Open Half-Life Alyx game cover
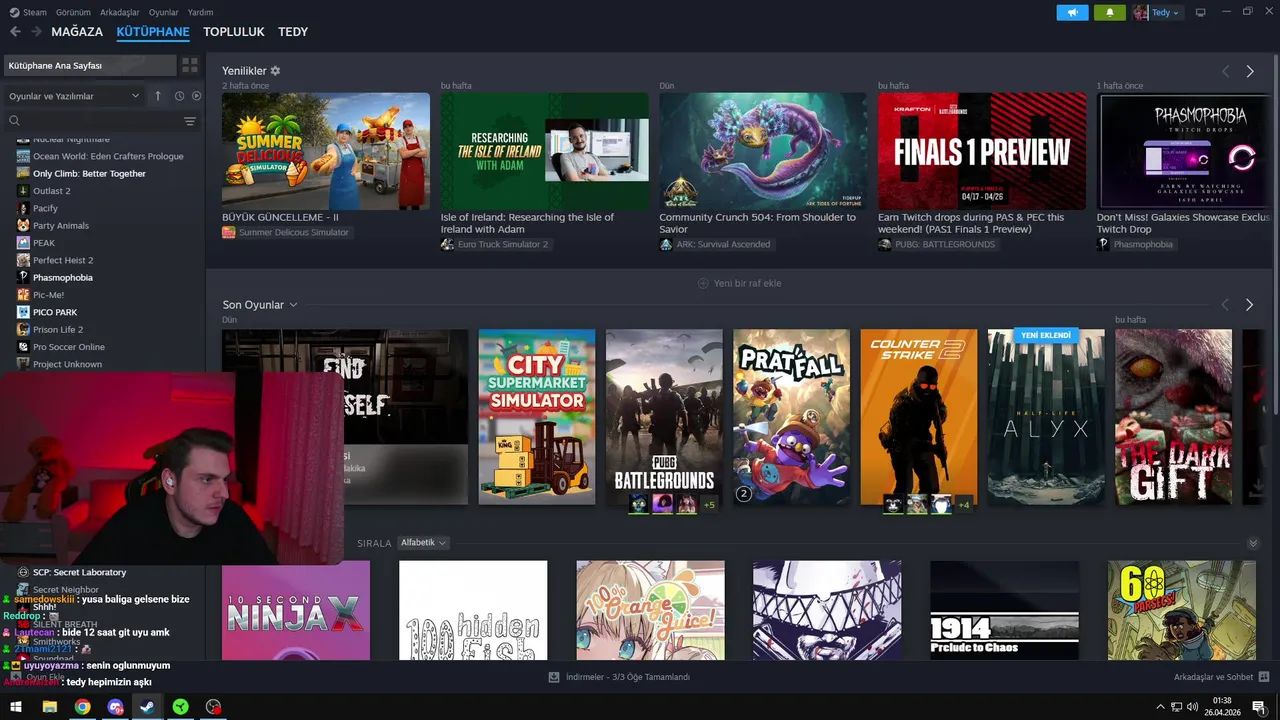Screen dimensions: 1280x720 (1046, 417)
